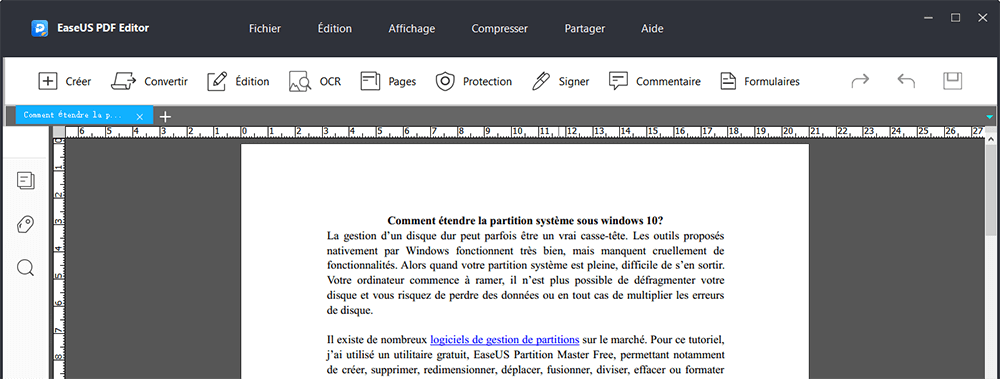Open the bookmarks tag sidebar panel

(x=26, y=224)
